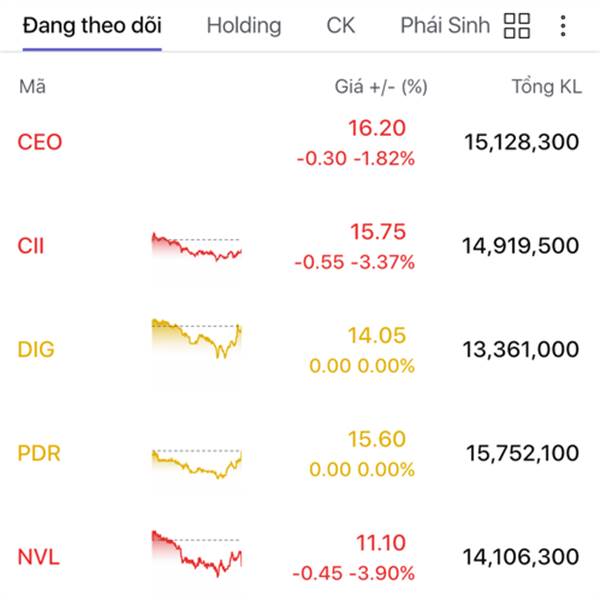View the NVL mini price chart
This screenshot has height=600, width=600.
[196, 554]
